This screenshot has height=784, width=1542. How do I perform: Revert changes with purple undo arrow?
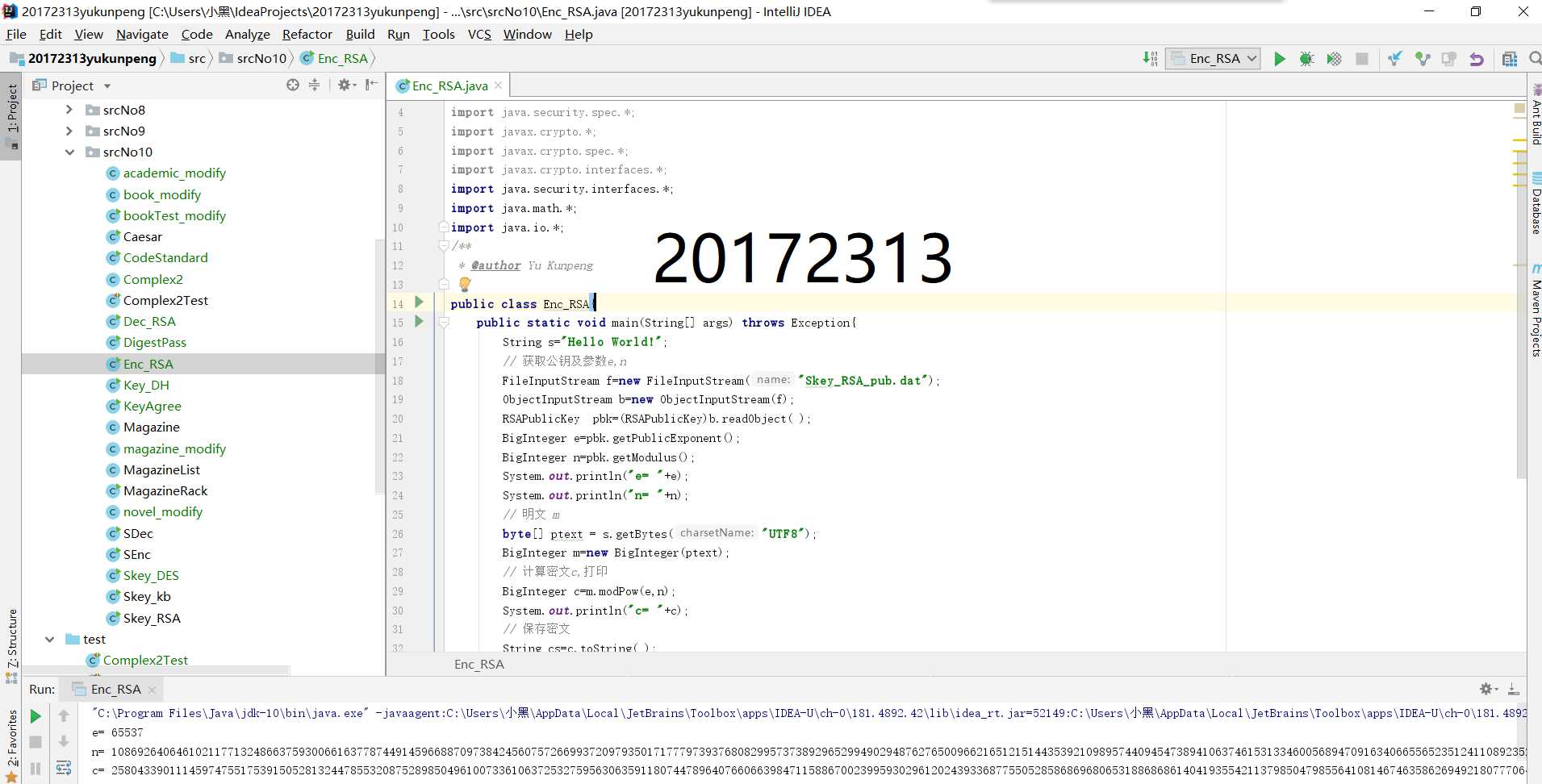[x=1477, y=59]
